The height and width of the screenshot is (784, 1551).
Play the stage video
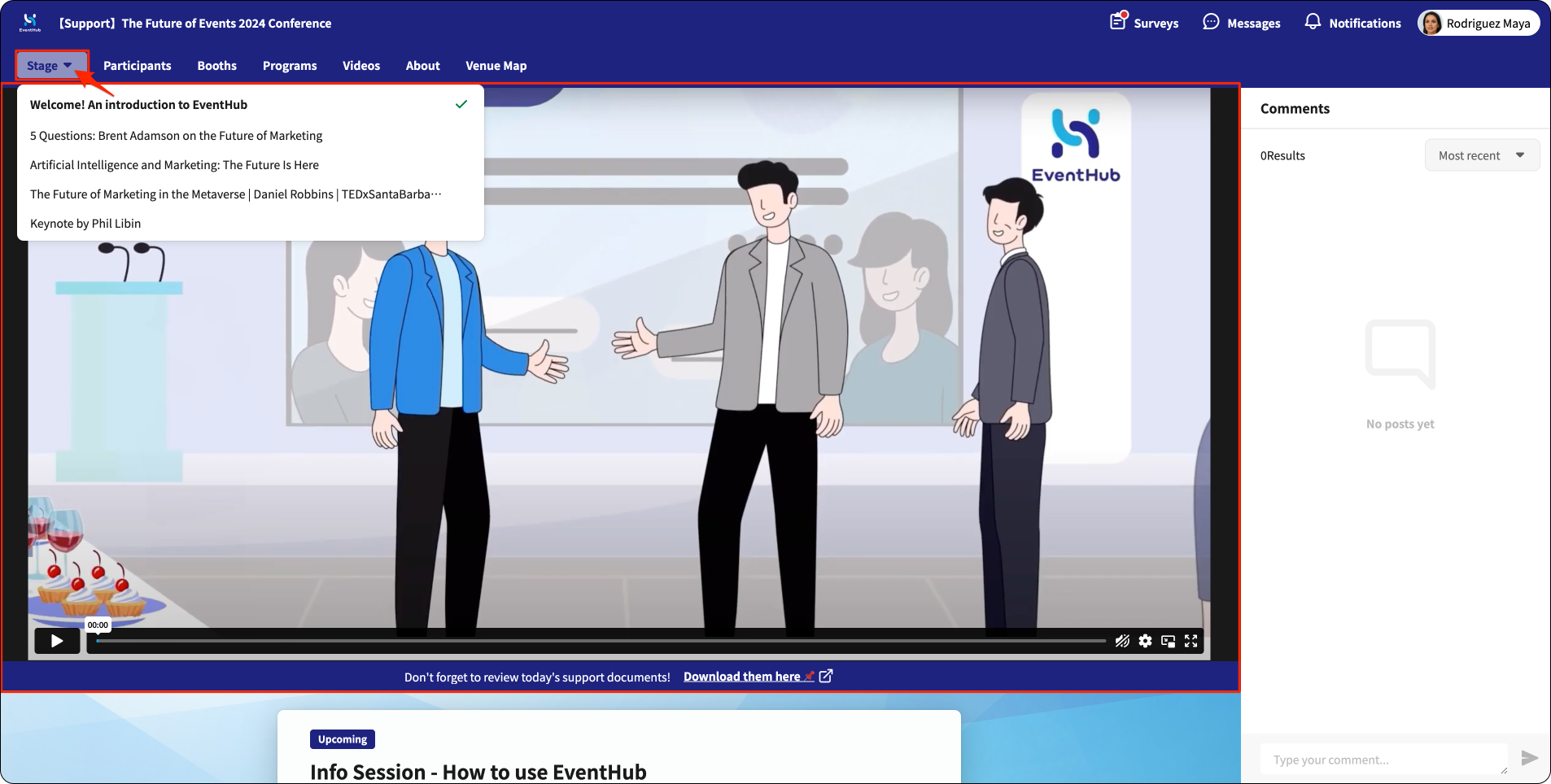coord(57,641)
